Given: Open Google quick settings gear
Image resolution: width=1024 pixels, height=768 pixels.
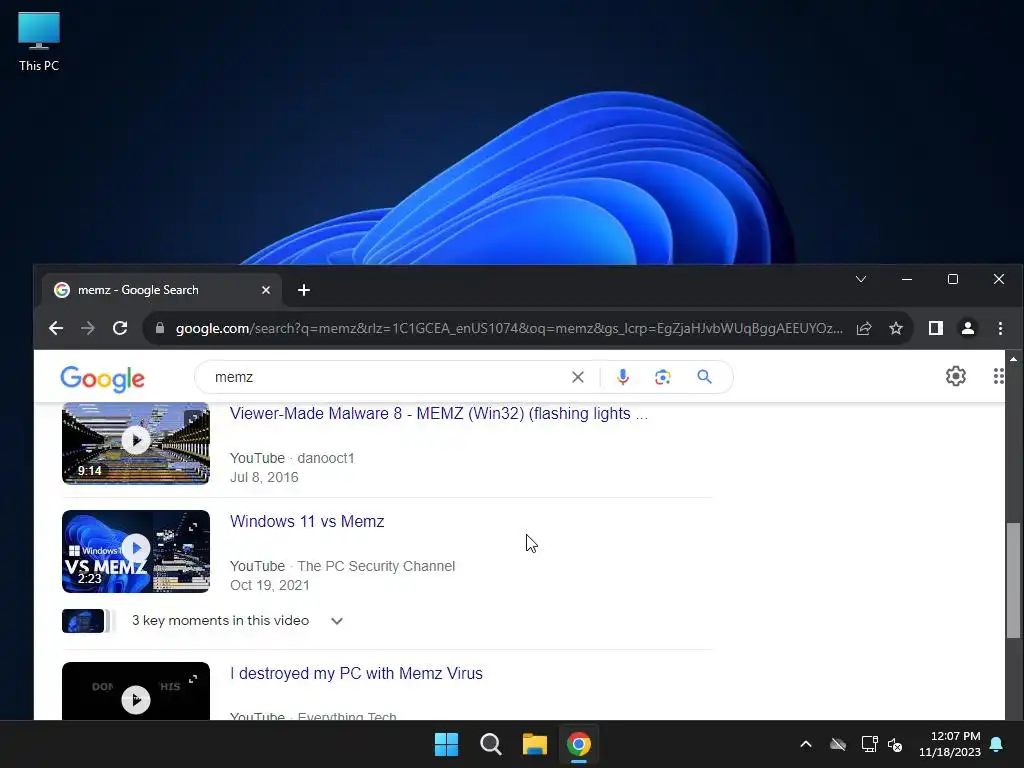Looking at the screenshot, I should (955, 376).
